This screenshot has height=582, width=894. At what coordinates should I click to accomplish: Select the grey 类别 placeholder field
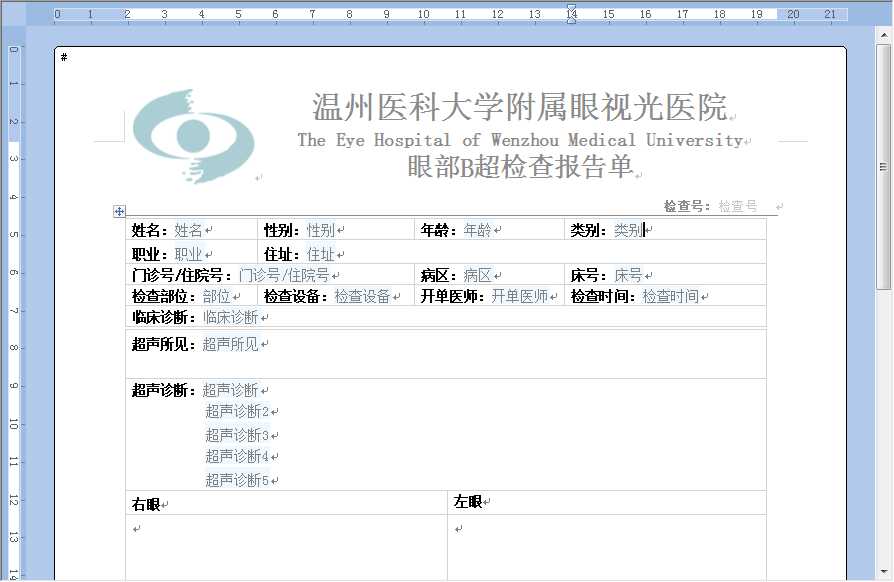pos(628,230)
